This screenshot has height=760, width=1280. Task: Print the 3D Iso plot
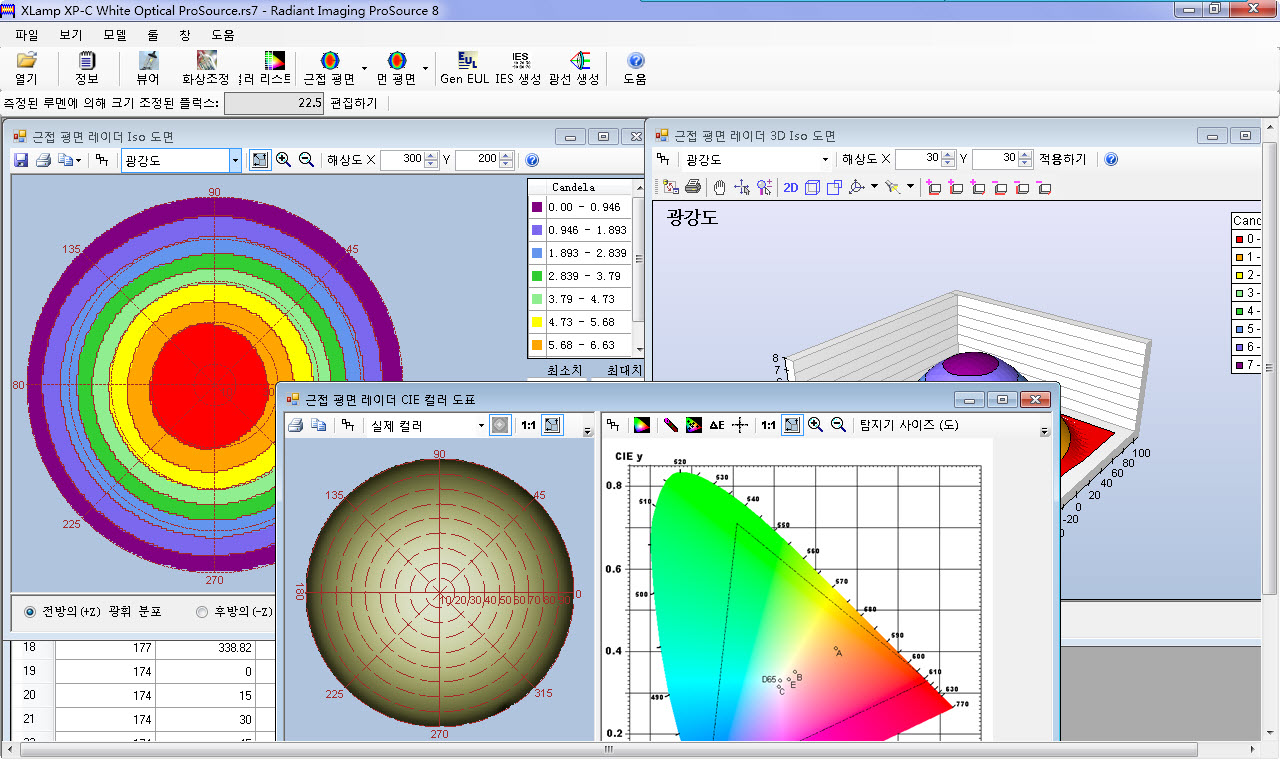click(x=693, y=187)
